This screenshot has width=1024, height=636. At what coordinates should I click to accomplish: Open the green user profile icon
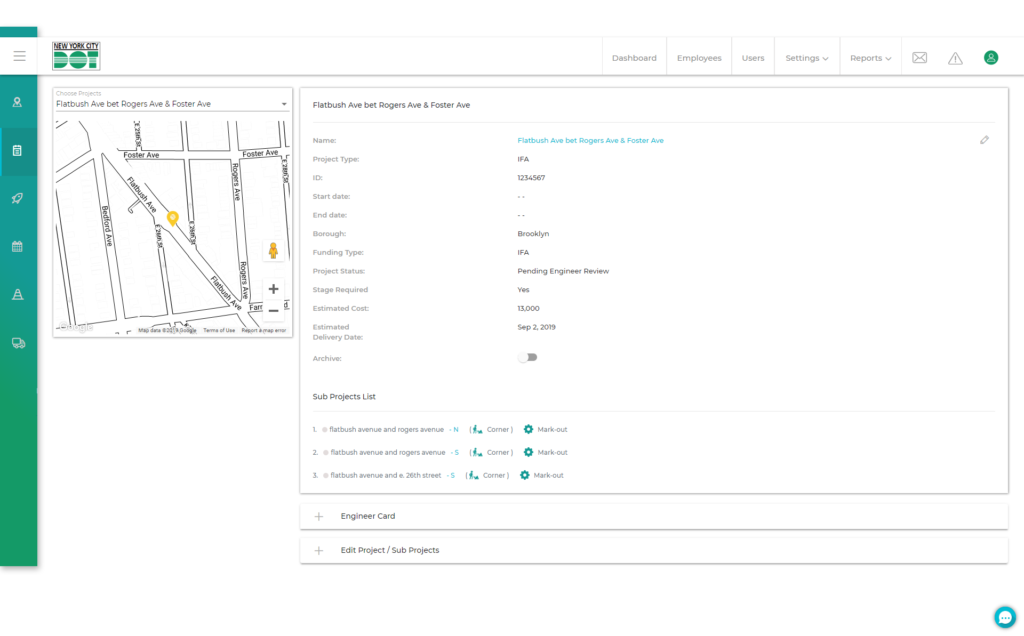[991, 58]
